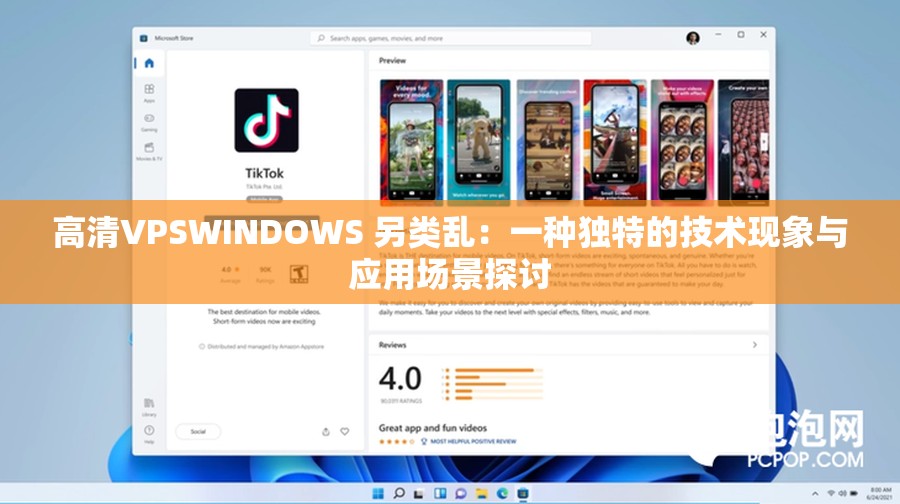Click the TikTok app title
Screen dimensions: 900x504
tap(265, 173)
